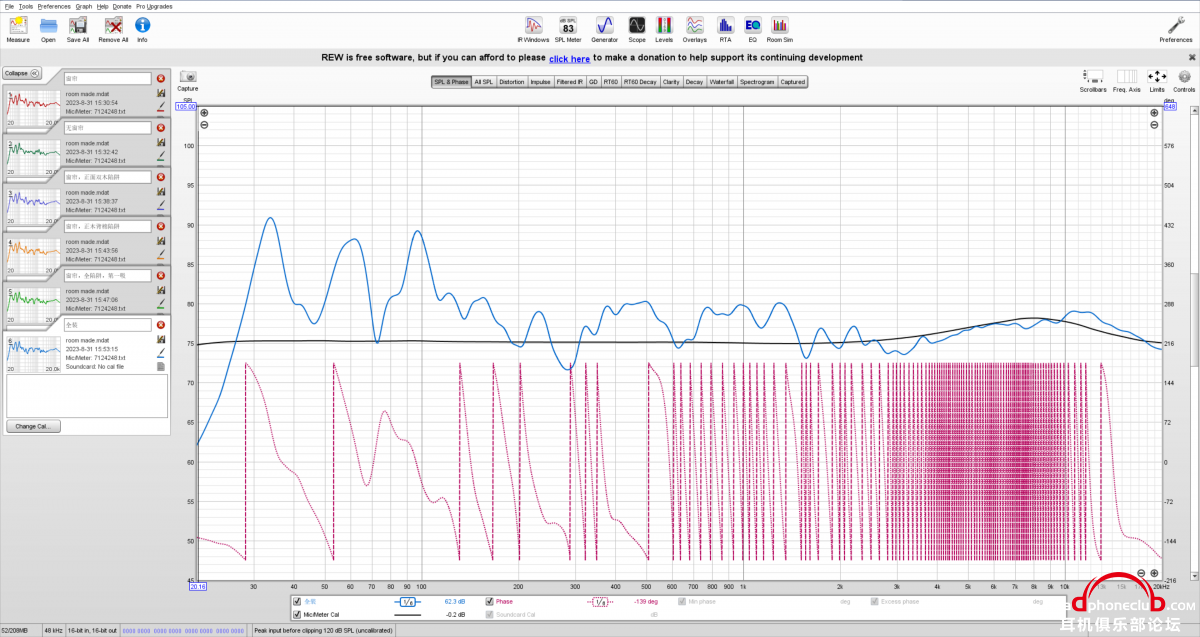This screenshot has height=637, width=1200.
Task: Remove measurement 1 with its red X
Action: tap(161, 78)
